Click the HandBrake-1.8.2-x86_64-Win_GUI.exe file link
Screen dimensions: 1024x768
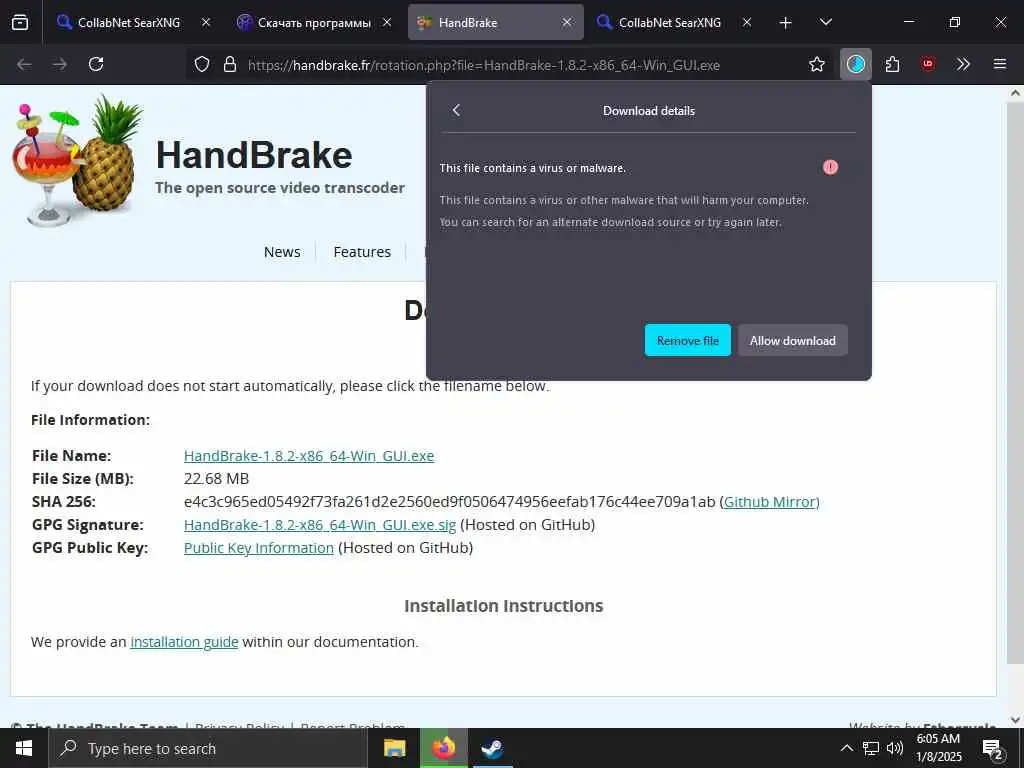coord(309,456)
